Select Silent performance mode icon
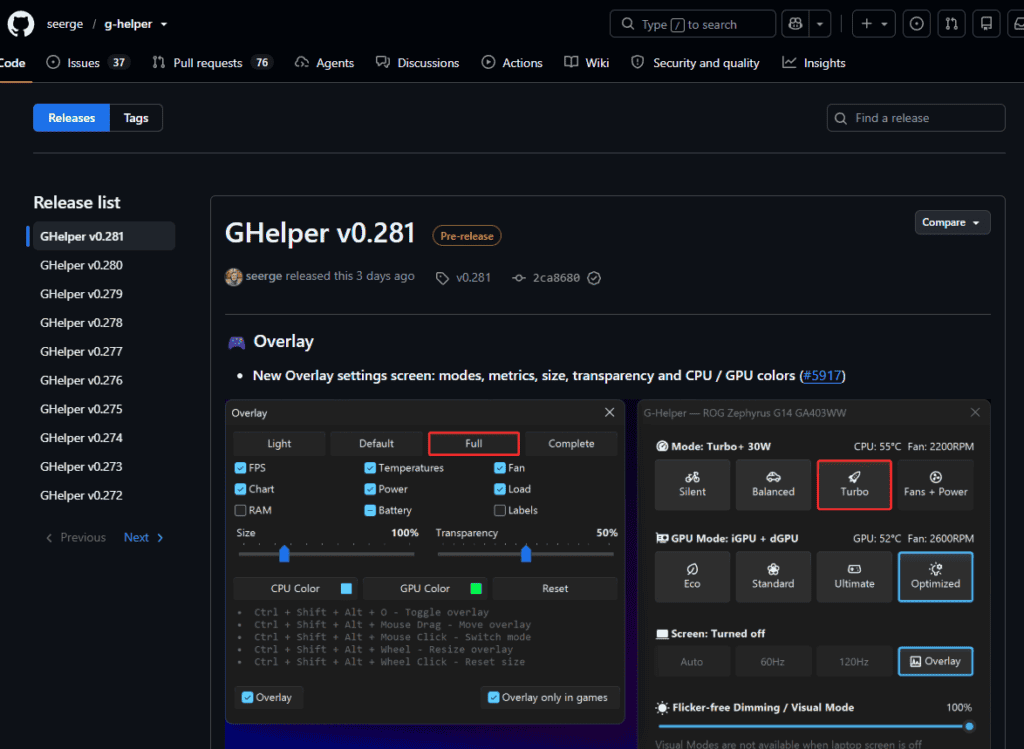This screenshot has width=1024, height=749. pos(692,477)
